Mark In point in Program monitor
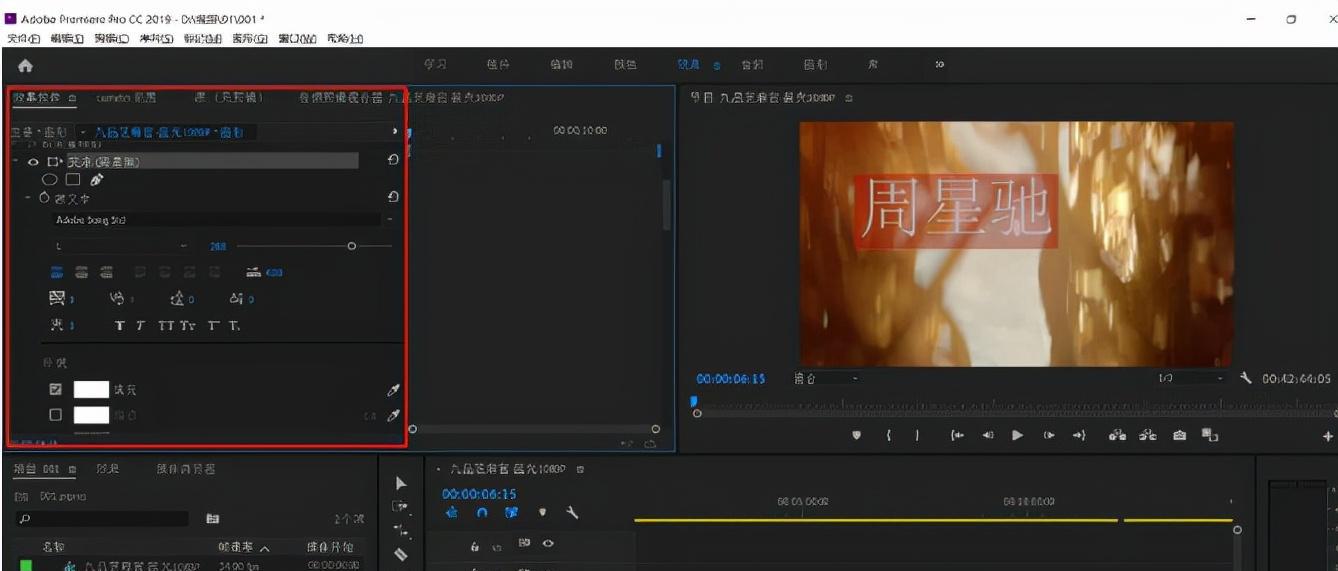 [887, 436]
